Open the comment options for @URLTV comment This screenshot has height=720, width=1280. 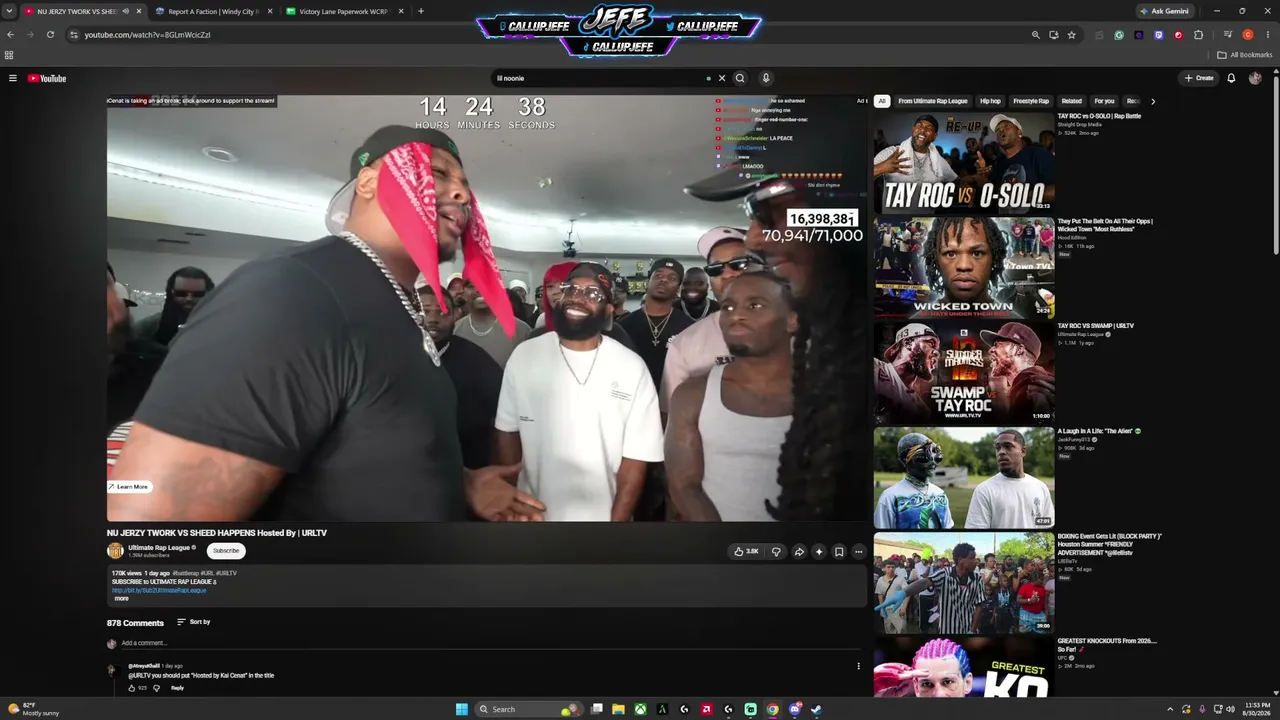(x=858, y=666)
